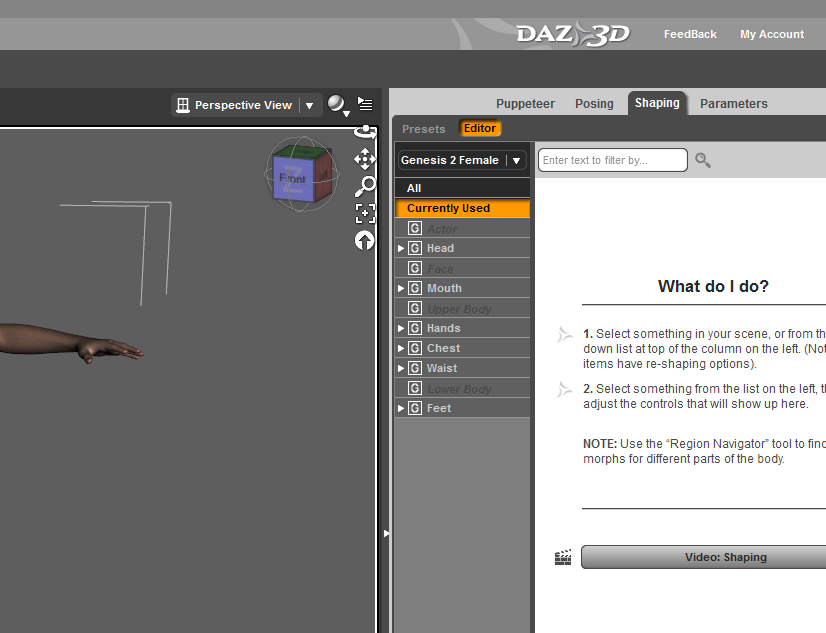This screenshot has width=826, height=633.
Task: Click the zoom magnifier icon in viewport
Action: point(365,186)
